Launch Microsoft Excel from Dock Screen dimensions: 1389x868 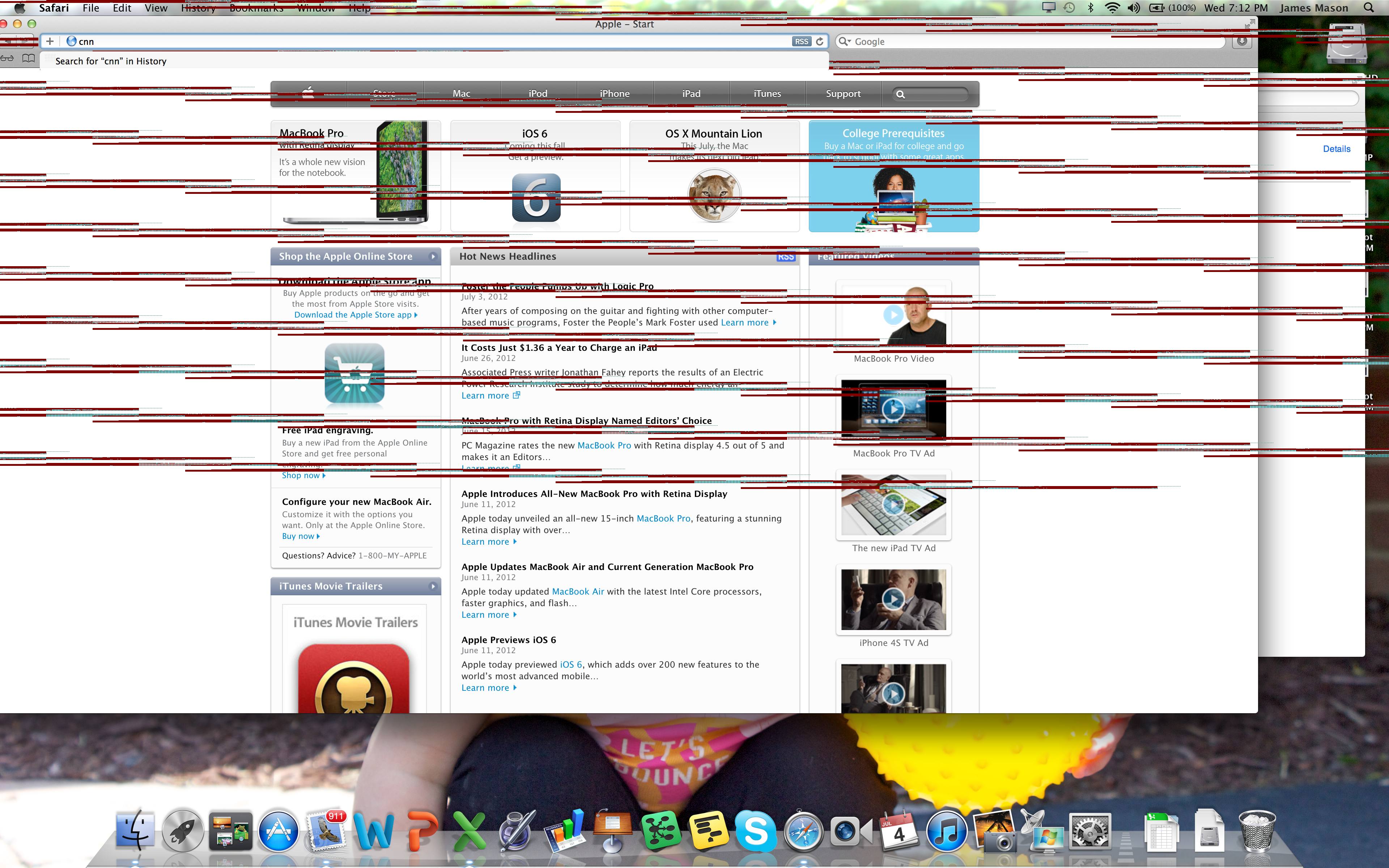470,831
